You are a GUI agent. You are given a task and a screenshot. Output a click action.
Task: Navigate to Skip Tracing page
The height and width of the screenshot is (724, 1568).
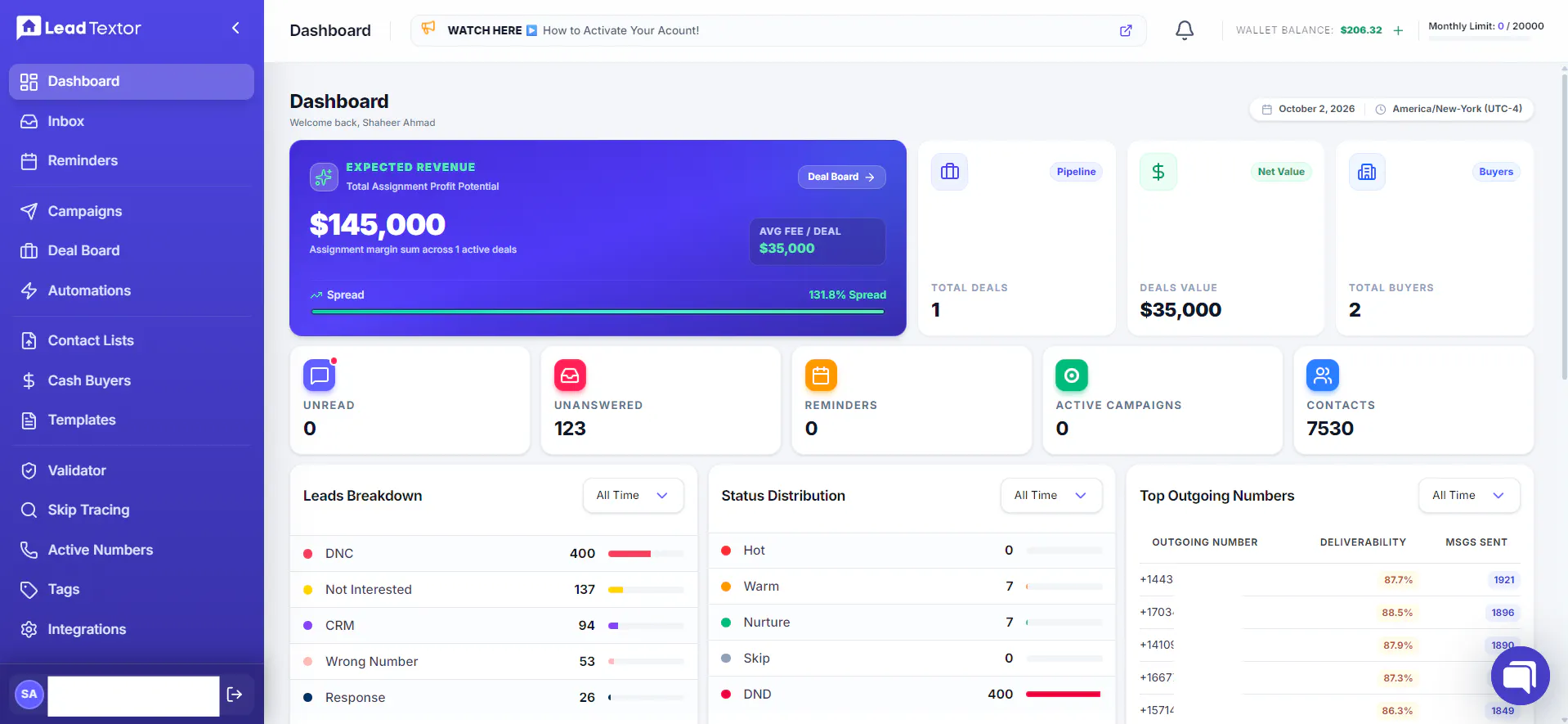(x=132, y=510)
